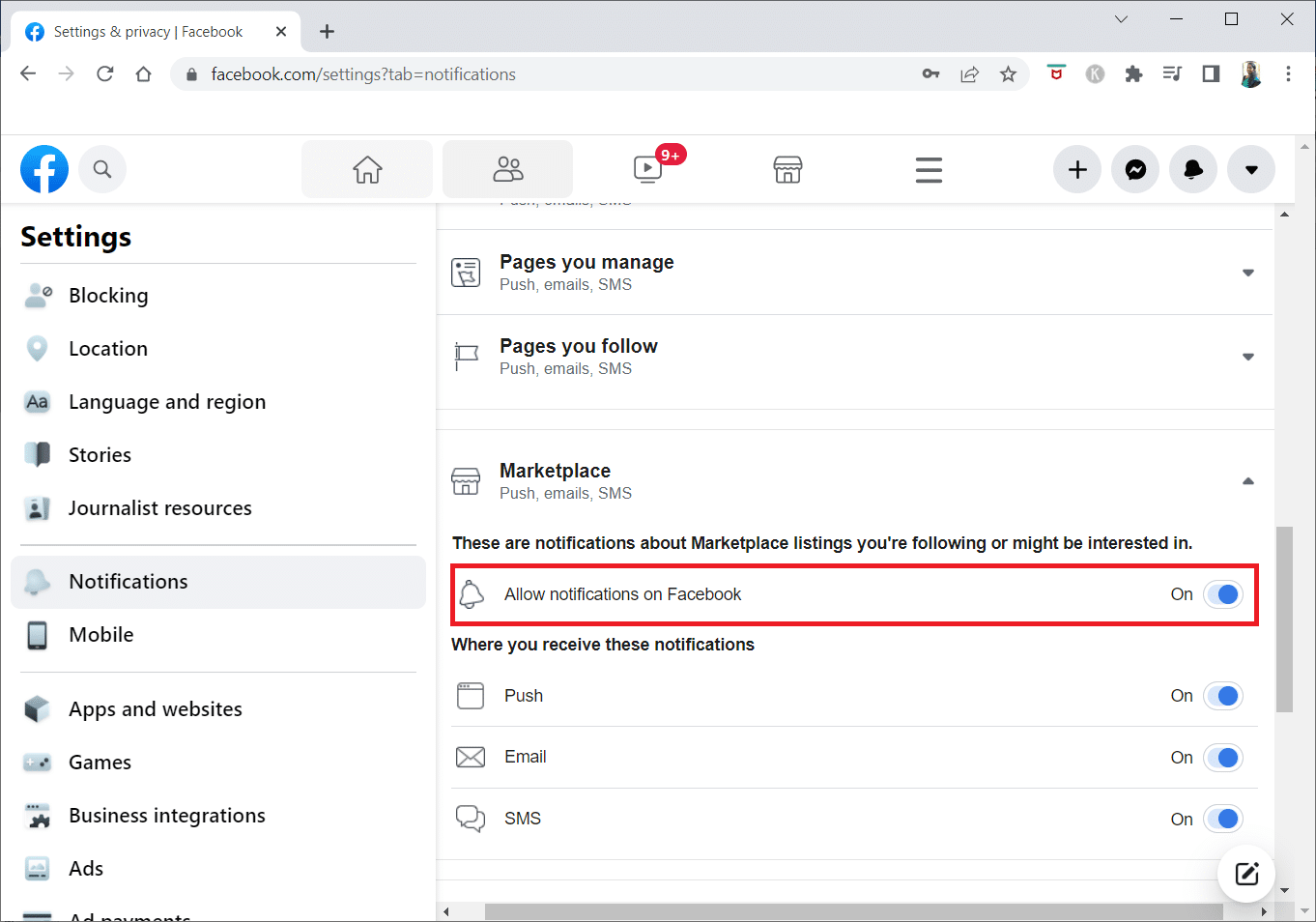
Task: Close the Settings & privacy tab
Action: (281, 32)
